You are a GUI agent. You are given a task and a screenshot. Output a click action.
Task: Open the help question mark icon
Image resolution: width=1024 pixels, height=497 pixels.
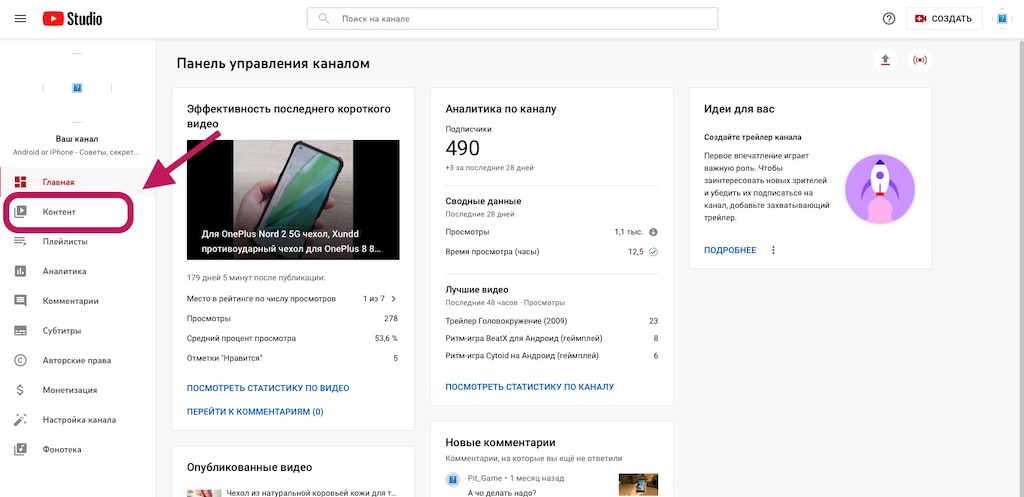coord(889,19)
